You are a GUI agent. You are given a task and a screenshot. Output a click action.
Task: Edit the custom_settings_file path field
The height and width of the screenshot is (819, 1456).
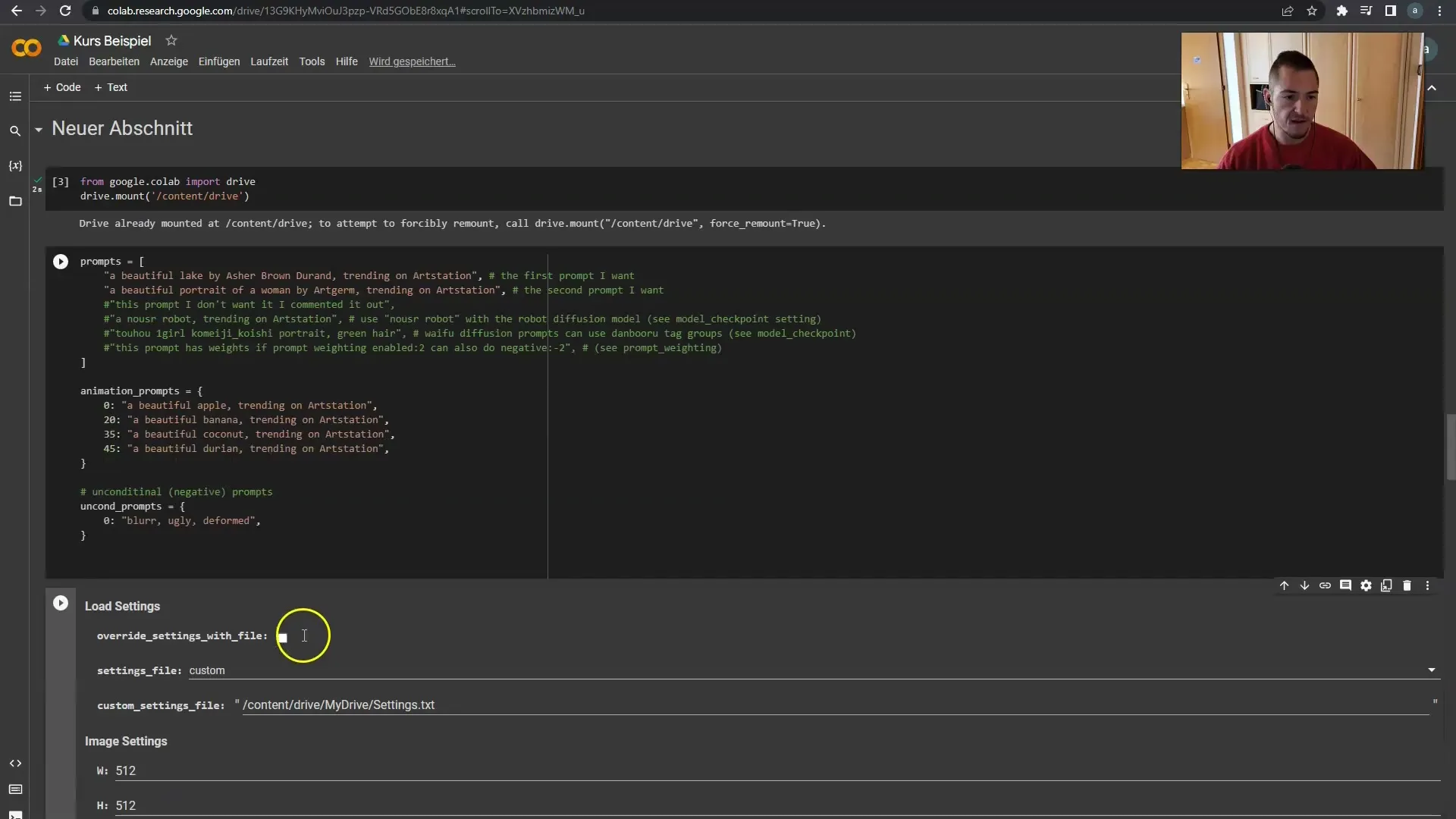click(836, 705)
